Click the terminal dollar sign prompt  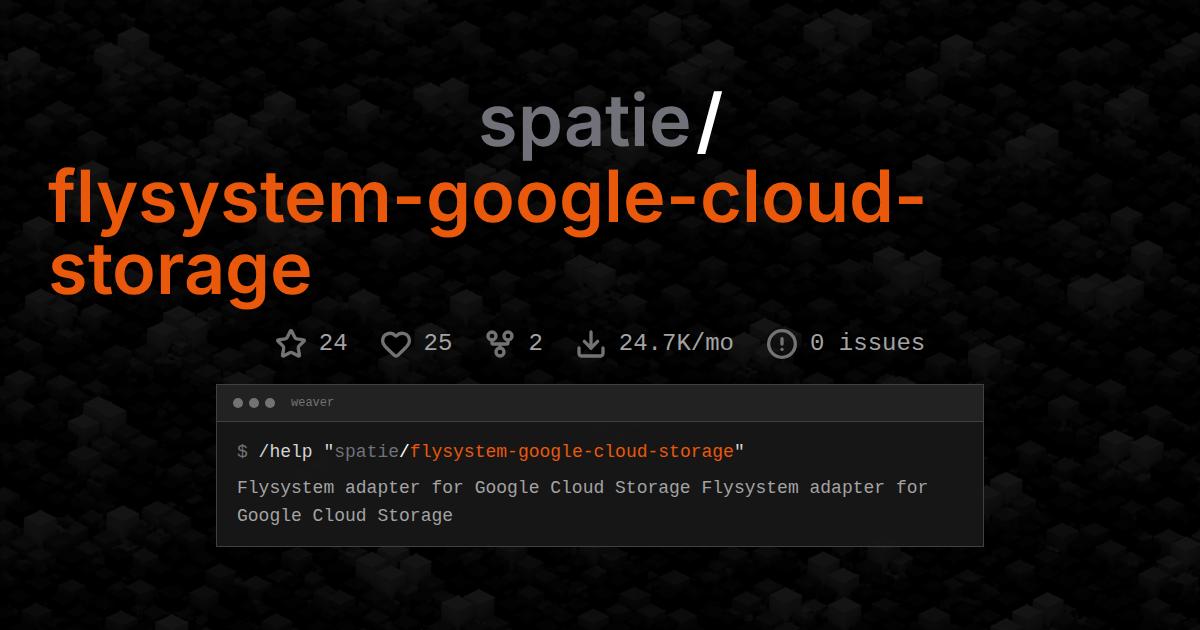[240, 451]
